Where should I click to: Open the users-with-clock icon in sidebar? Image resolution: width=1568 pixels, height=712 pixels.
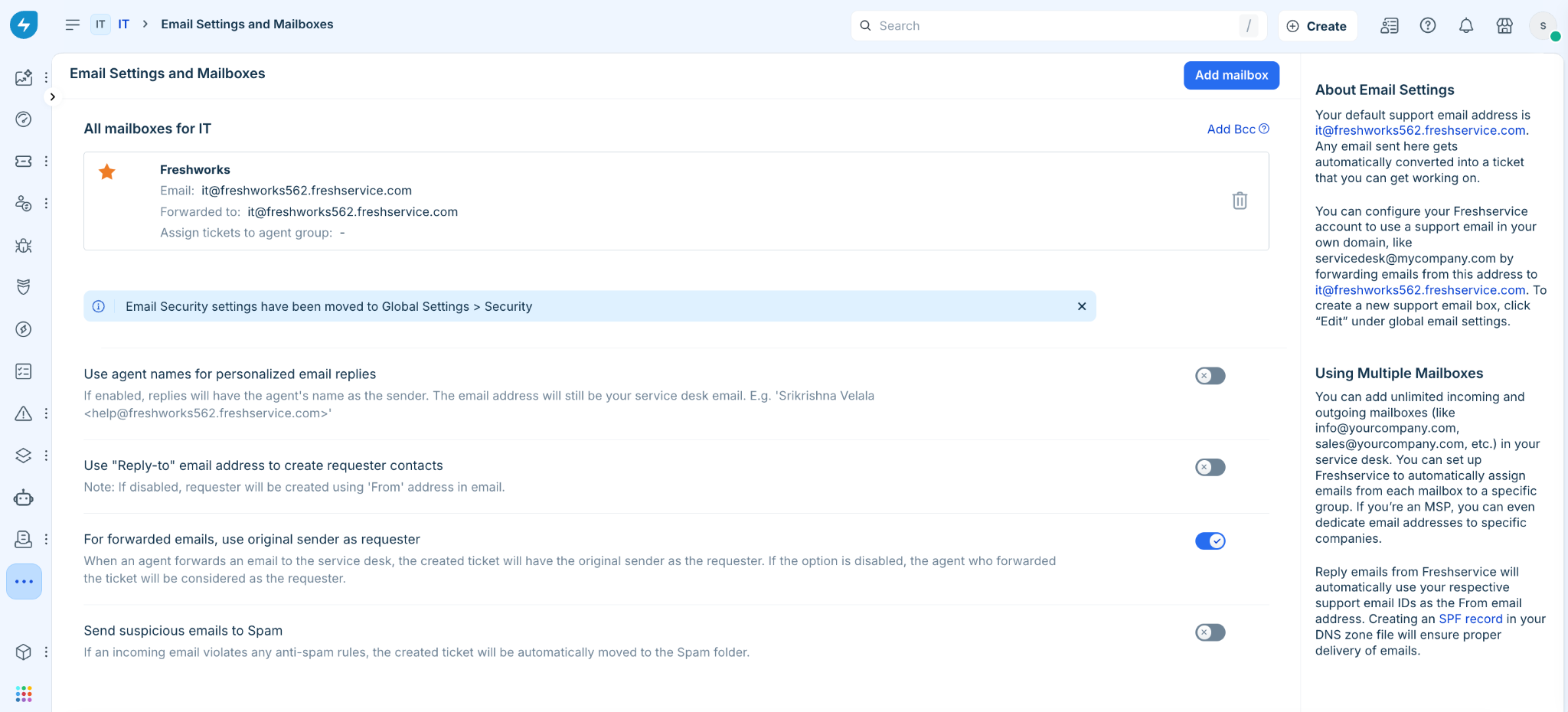pyautogui.click(x=24, y=203)
